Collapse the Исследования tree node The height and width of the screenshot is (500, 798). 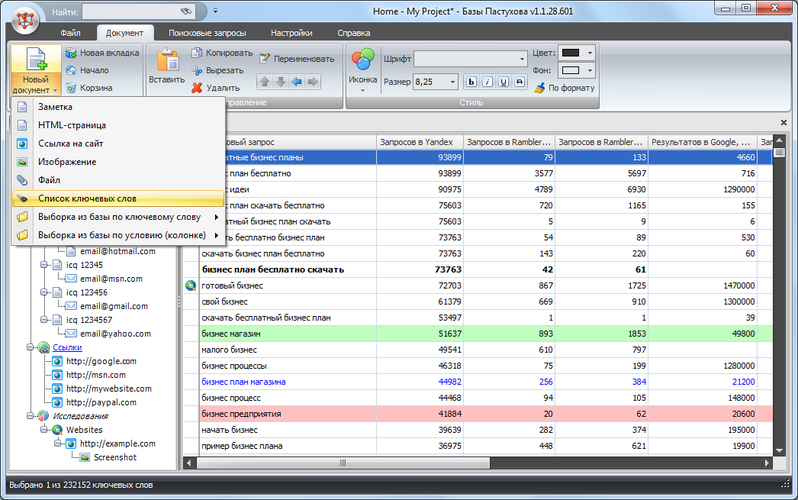click(x=31, y=416)
